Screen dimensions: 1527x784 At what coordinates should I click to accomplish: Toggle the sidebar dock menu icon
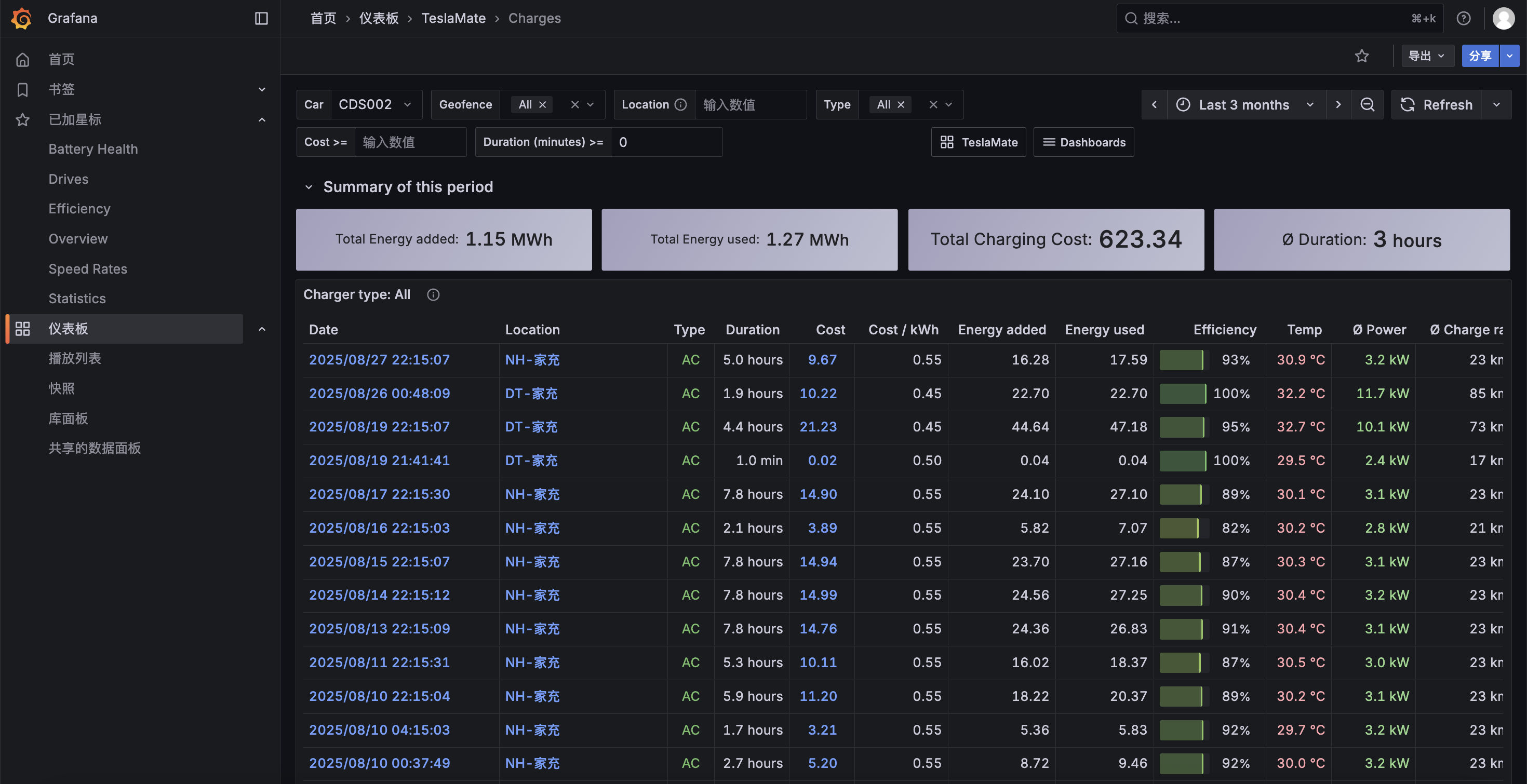tap(261, 18)
